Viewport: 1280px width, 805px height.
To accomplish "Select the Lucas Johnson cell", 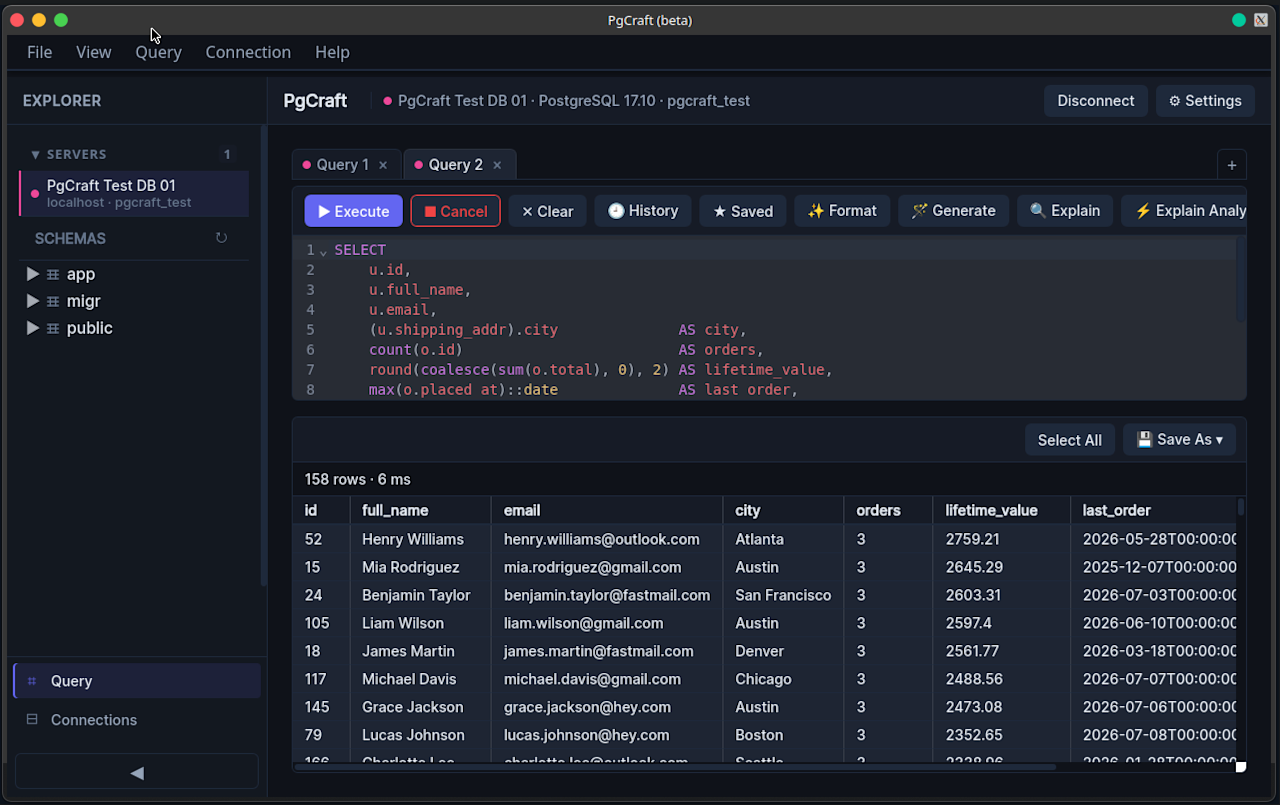I will [420, 735].
